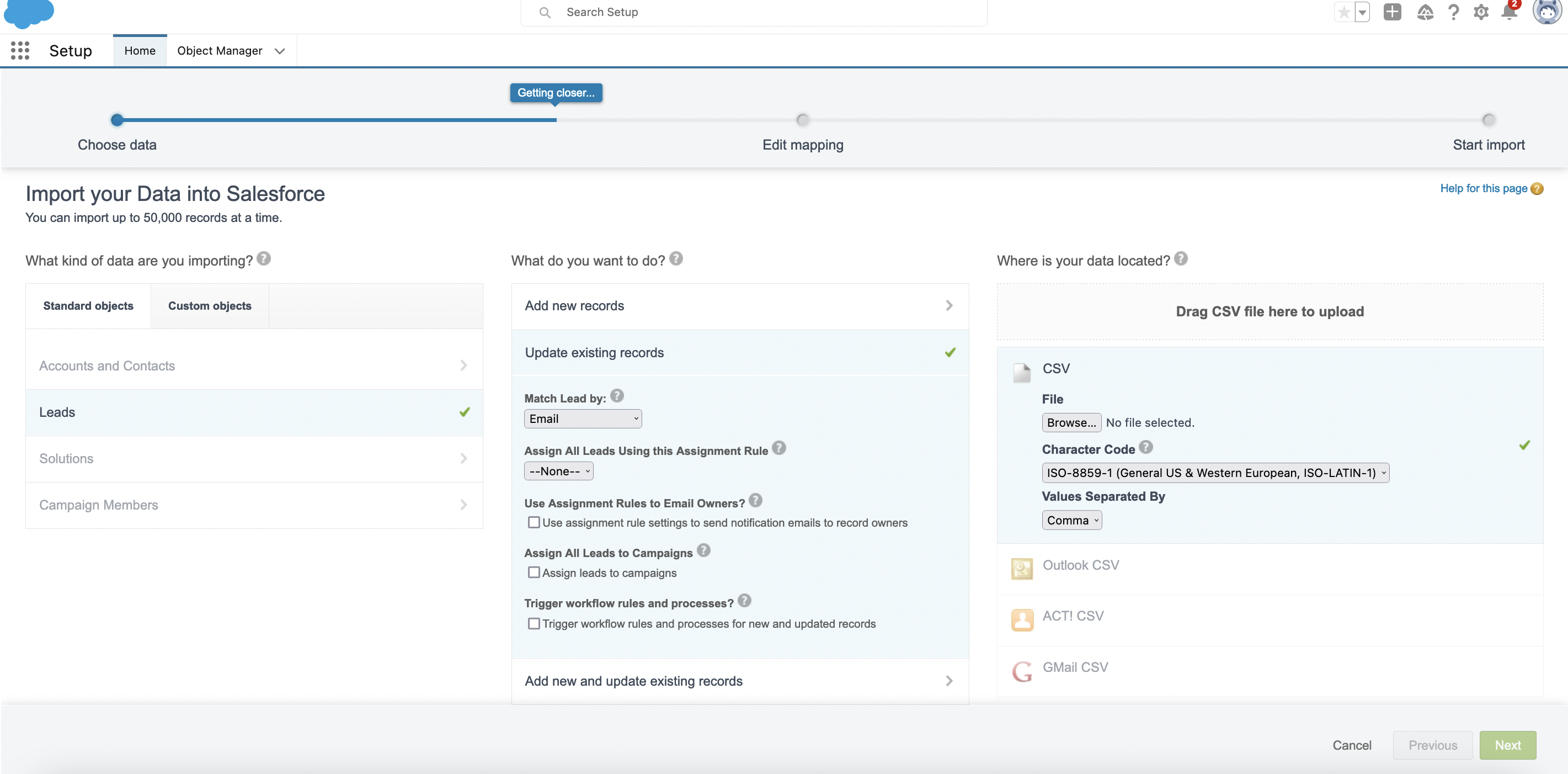This screenshot has width=1568, height=774.
Task: Open the user avatar profile menu
Action: click(x=1546, y=12)
